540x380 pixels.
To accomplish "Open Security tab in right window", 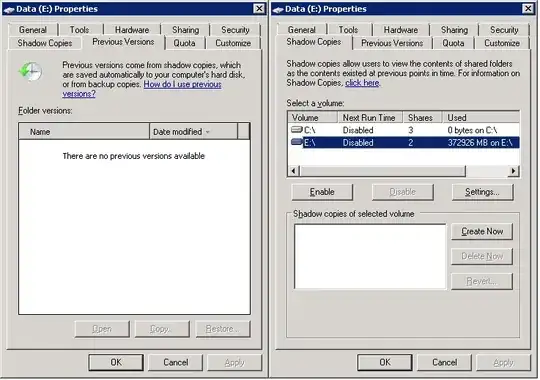I will coord(504,30).
